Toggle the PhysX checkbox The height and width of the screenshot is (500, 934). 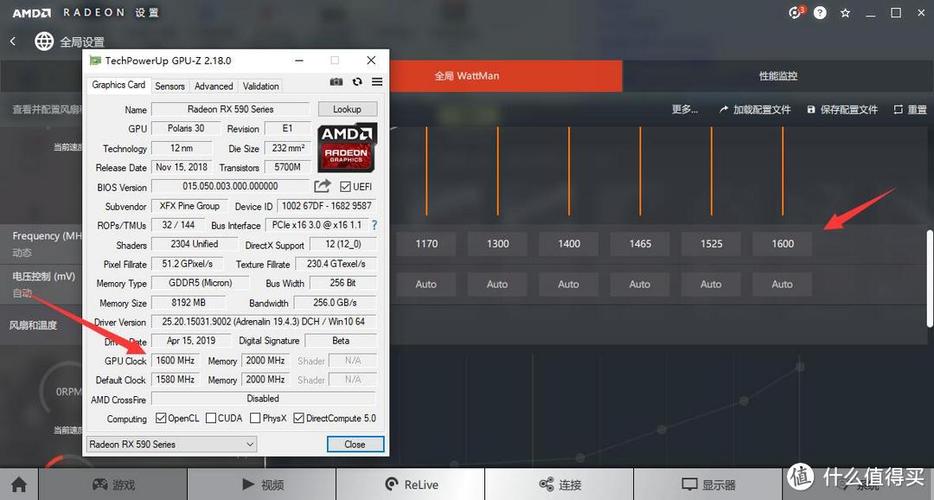click(255, 418)
